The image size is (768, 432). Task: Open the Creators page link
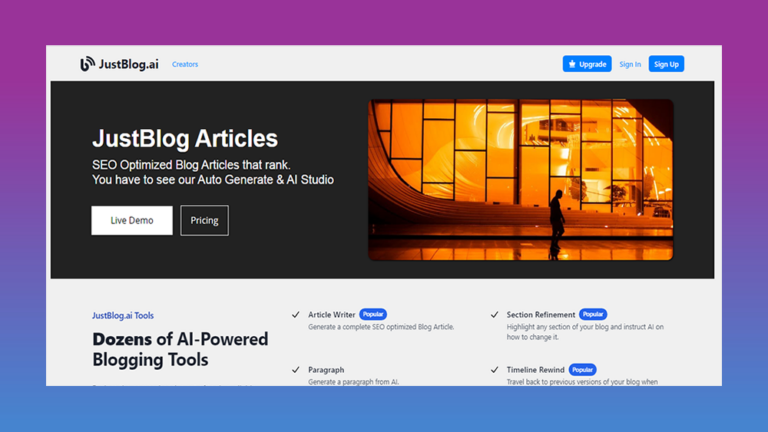tap(185, 64)
